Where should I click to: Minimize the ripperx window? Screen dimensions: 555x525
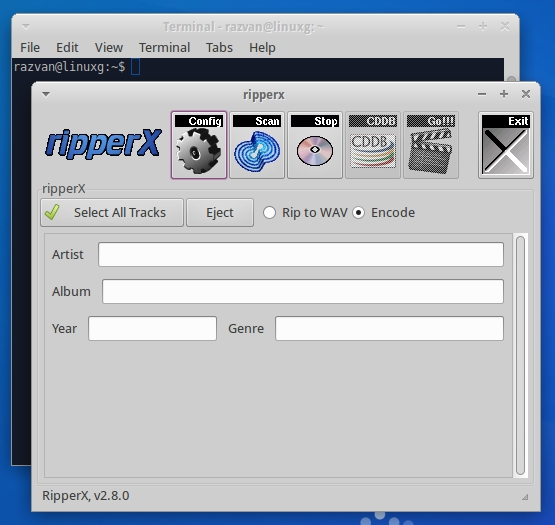(x=482, y=94)
